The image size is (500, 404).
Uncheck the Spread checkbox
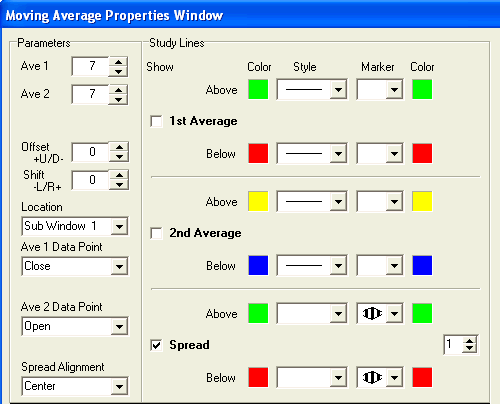pos(156,345)
